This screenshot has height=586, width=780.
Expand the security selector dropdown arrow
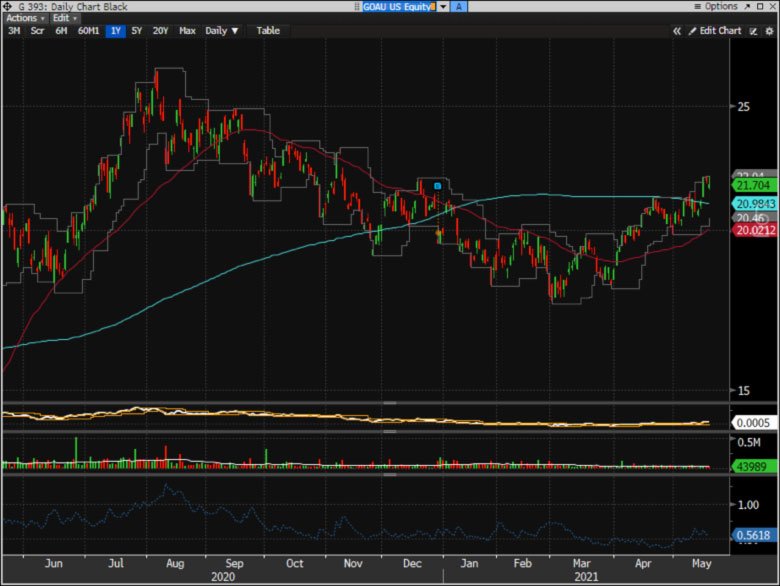coord(443,6)
